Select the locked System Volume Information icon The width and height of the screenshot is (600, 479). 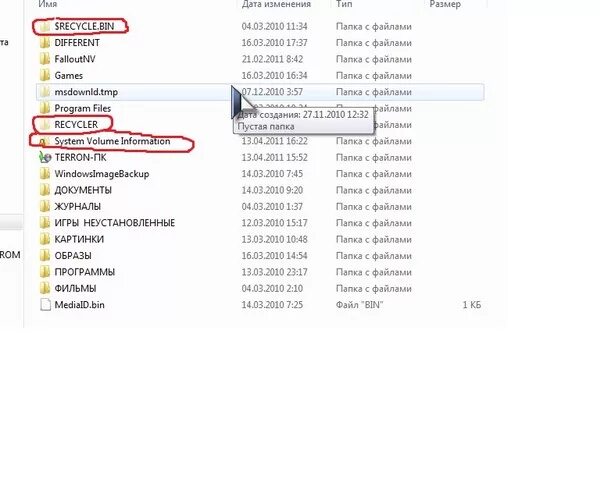(x=45, y=141)
